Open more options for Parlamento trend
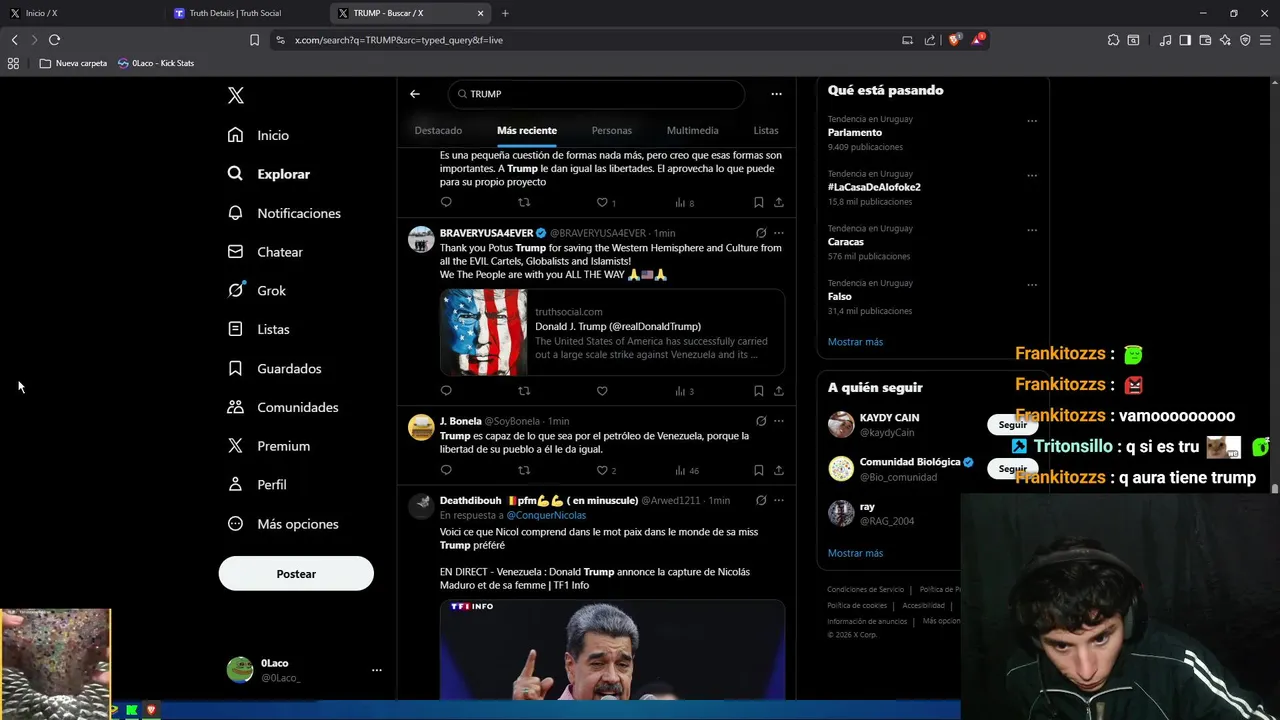This screenshot has width=1280, height=720. pyautogui.click(x=1032, y=121)
